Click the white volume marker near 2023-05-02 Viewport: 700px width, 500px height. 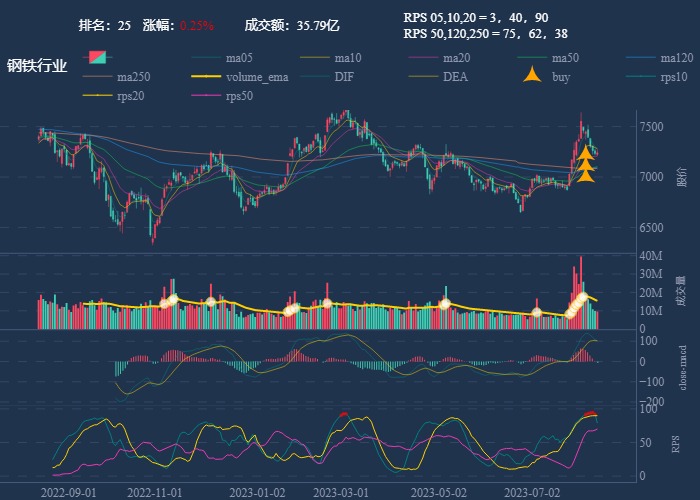pyautogui.click(x=445, y=304)
